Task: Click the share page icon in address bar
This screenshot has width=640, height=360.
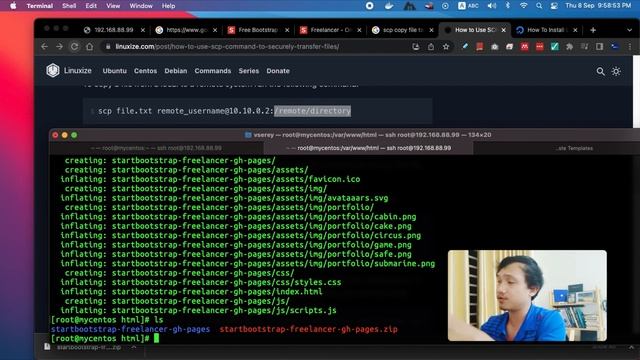Action: [431, 47]
